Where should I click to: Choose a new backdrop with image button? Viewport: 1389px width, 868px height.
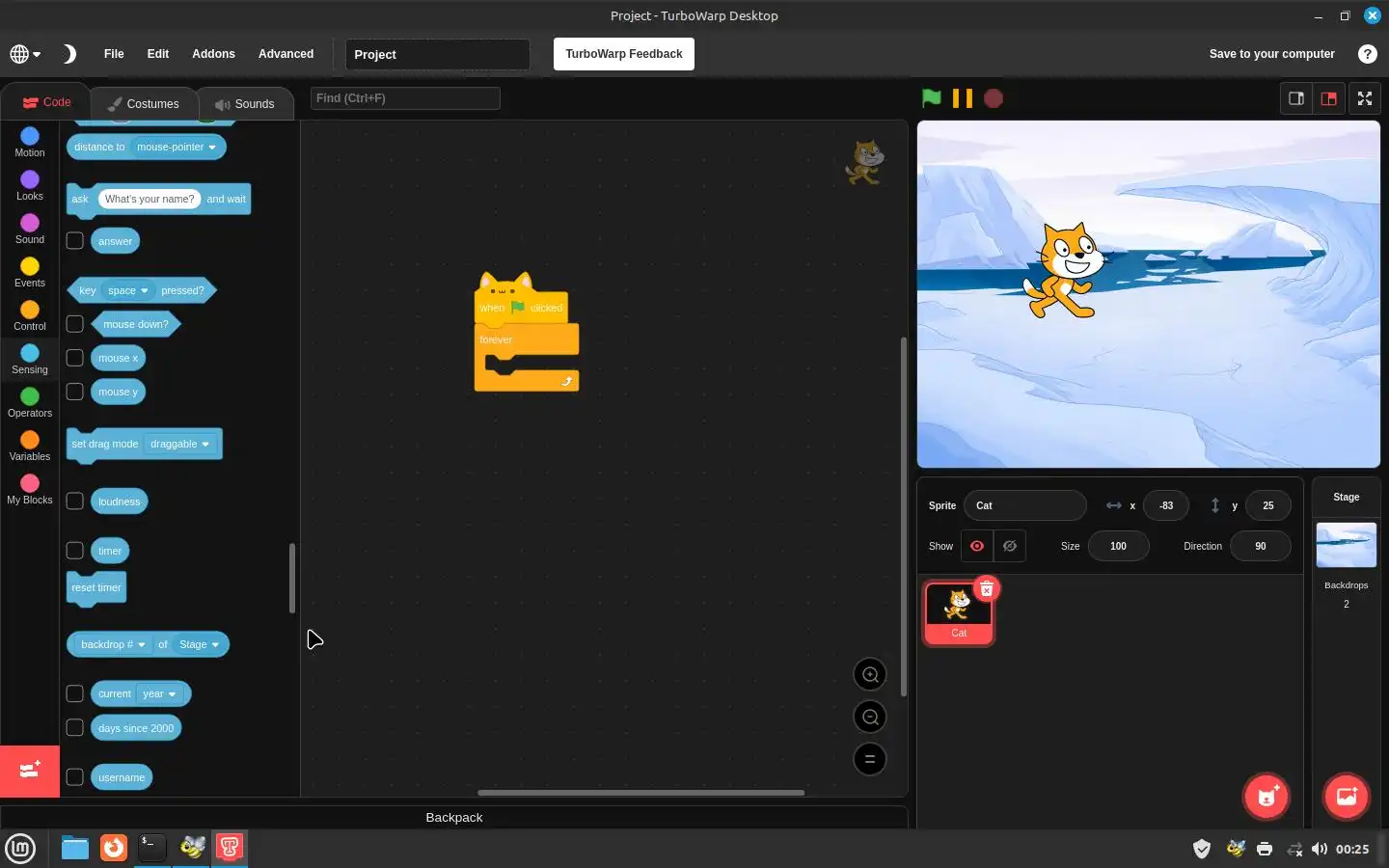[1347, 797]
